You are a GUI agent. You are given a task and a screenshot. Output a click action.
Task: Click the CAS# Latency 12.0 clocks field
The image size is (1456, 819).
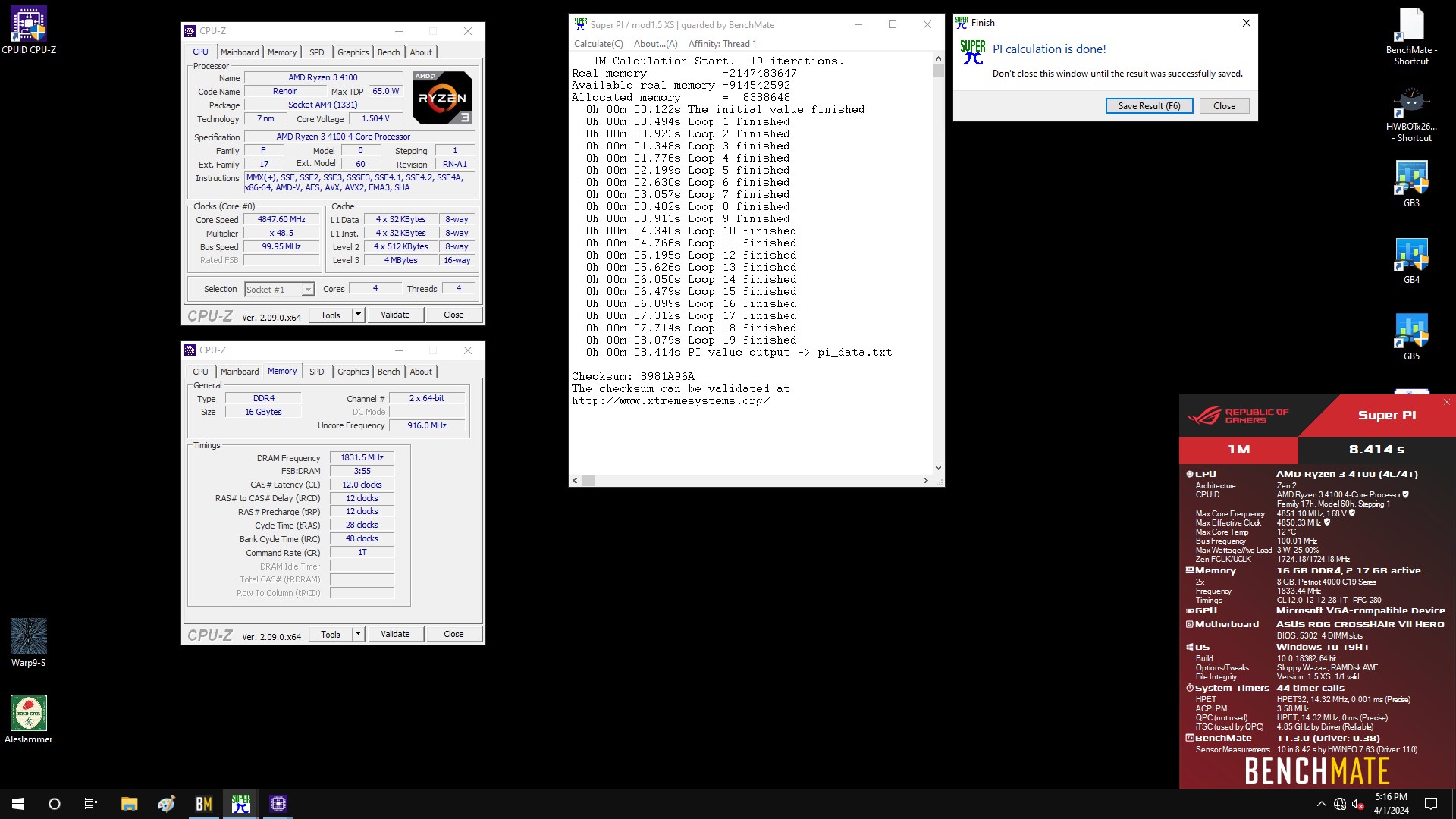362,485
